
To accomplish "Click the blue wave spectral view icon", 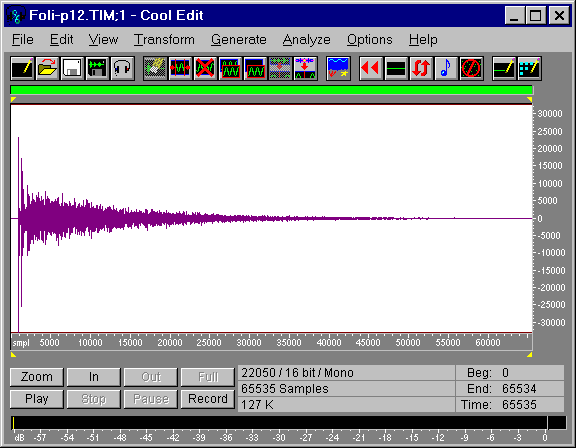I will 338,69.
